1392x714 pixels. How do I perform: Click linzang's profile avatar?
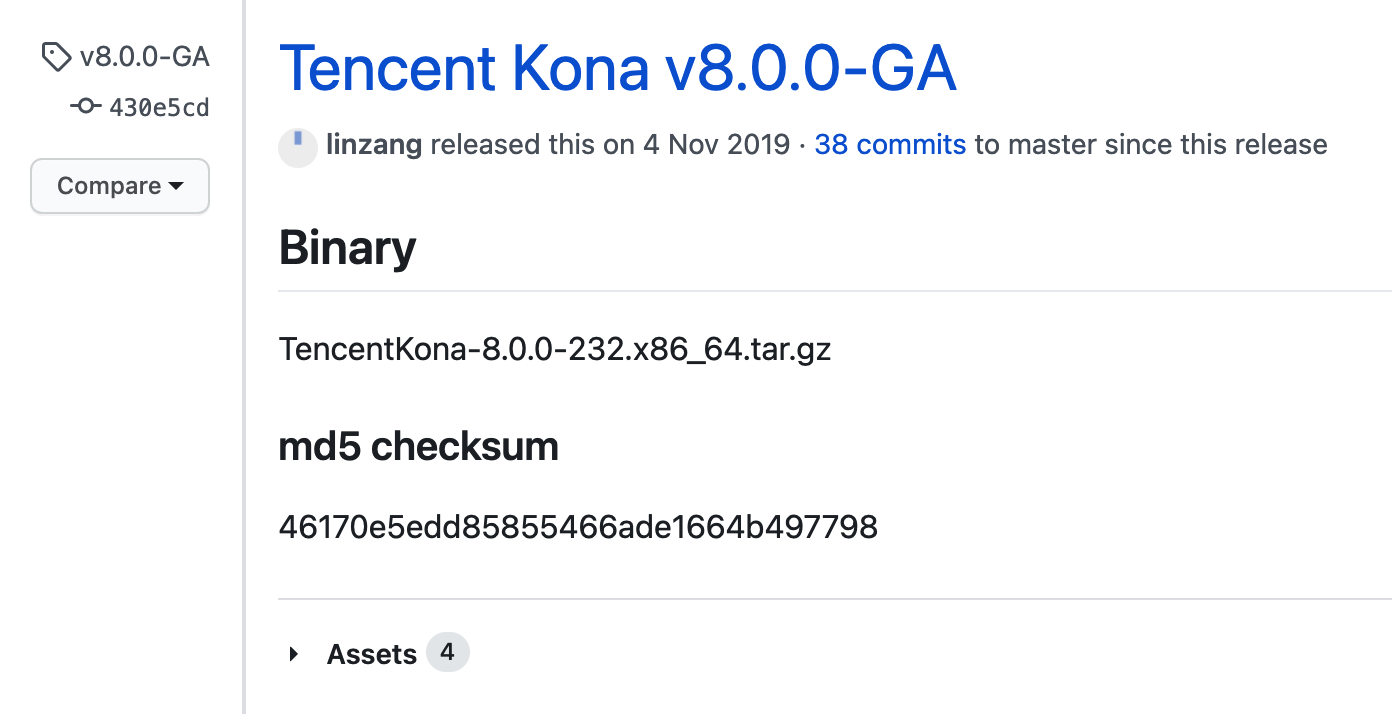click(x=297, y=146)
